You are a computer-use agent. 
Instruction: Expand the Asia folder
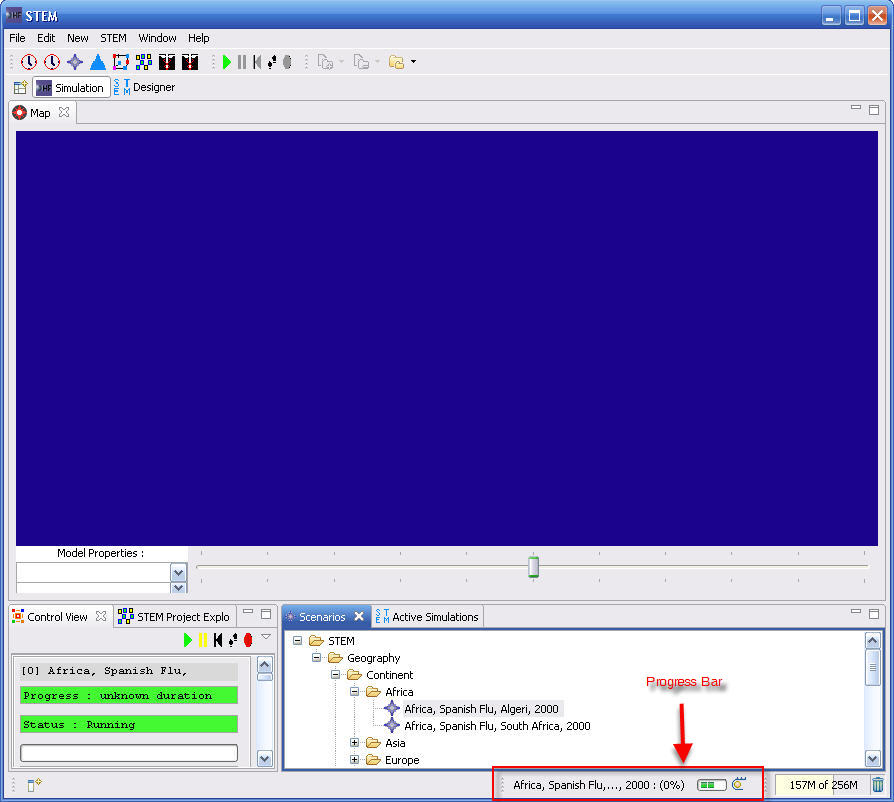355,743
